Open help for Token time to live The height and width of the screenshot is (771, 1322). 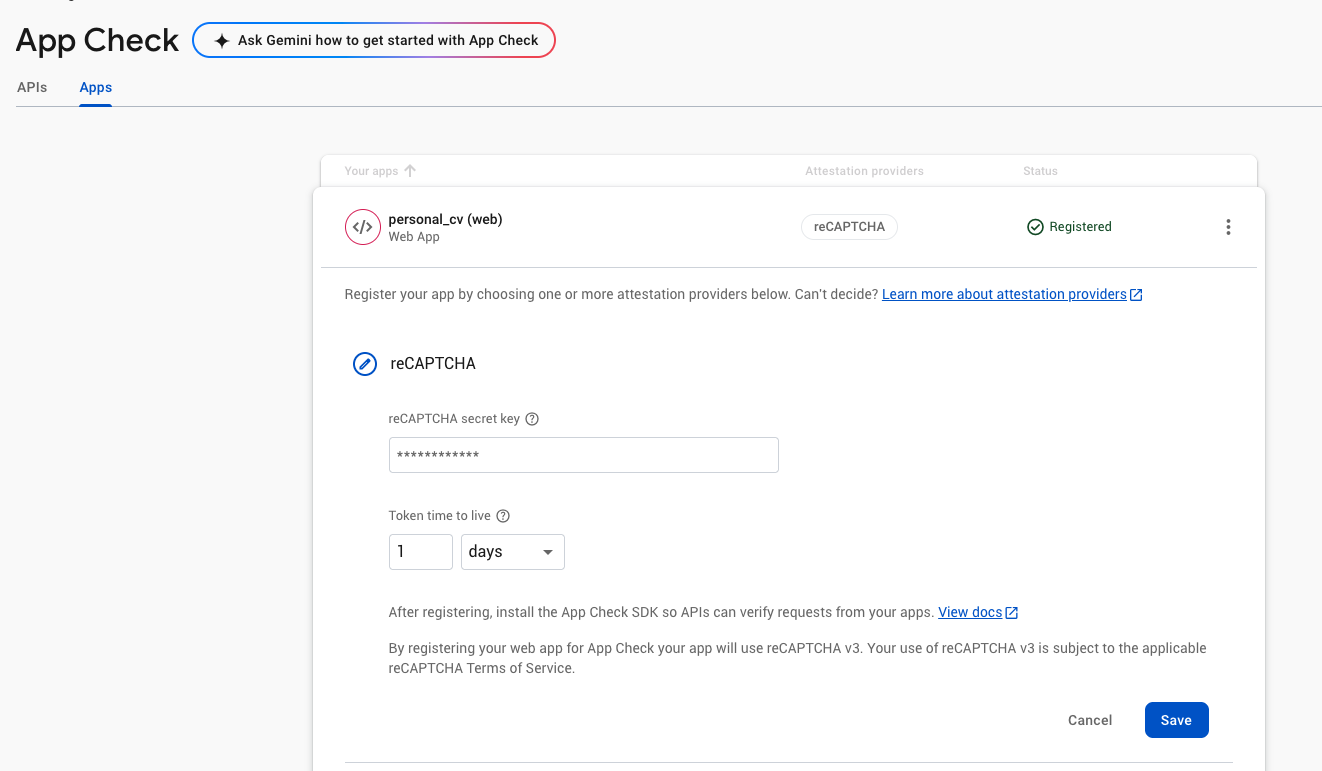click(503, 516)
